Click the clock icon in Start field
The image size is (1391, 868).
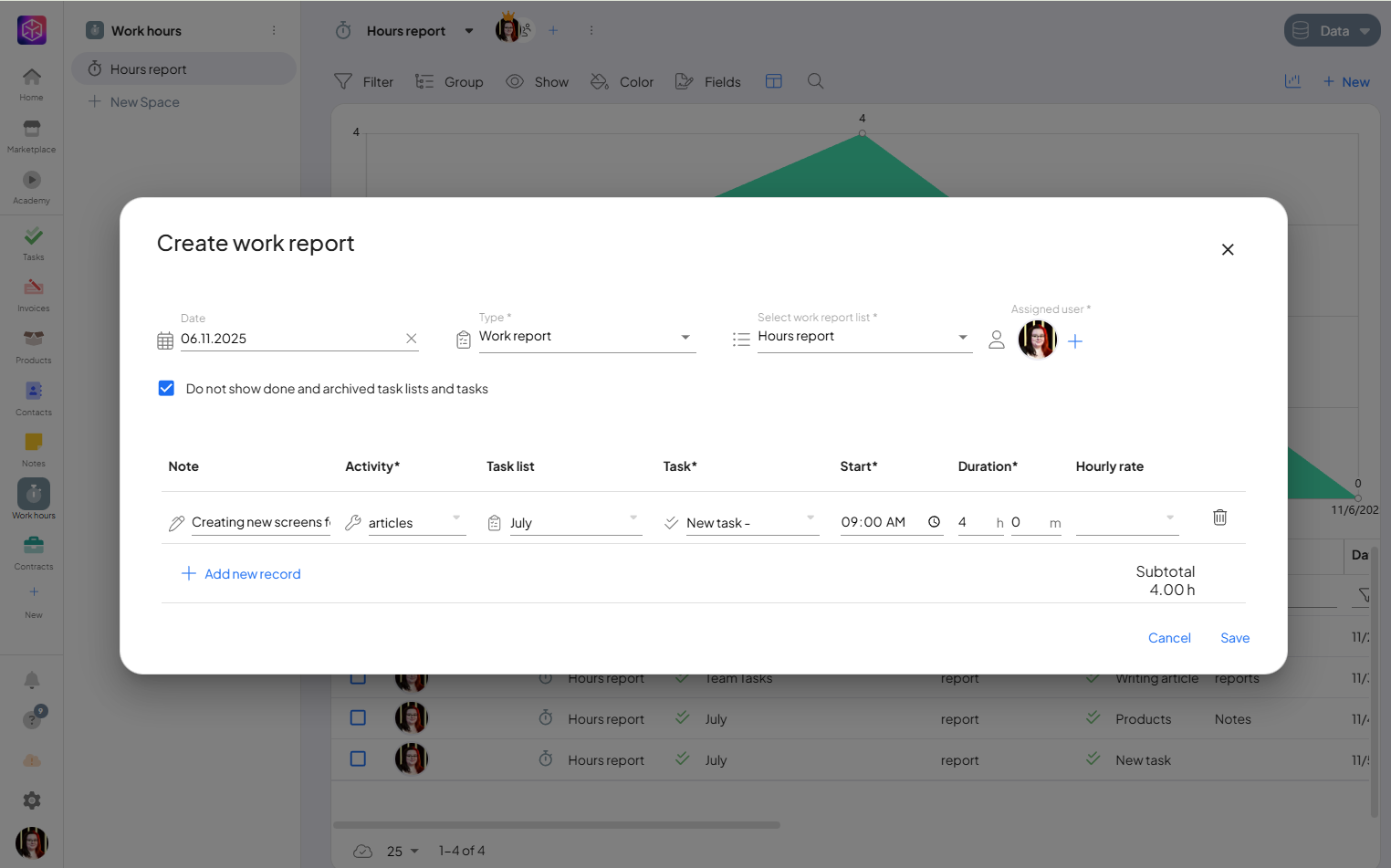click(934, 522)
